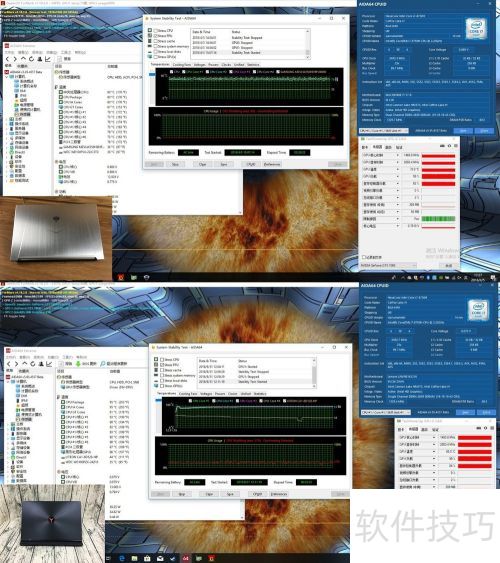Image resolution: width=500 pixels, height=563 pixels.
Task: Click Report page icon in upper AIDA64 toolbar
Action: coord(60,59)
